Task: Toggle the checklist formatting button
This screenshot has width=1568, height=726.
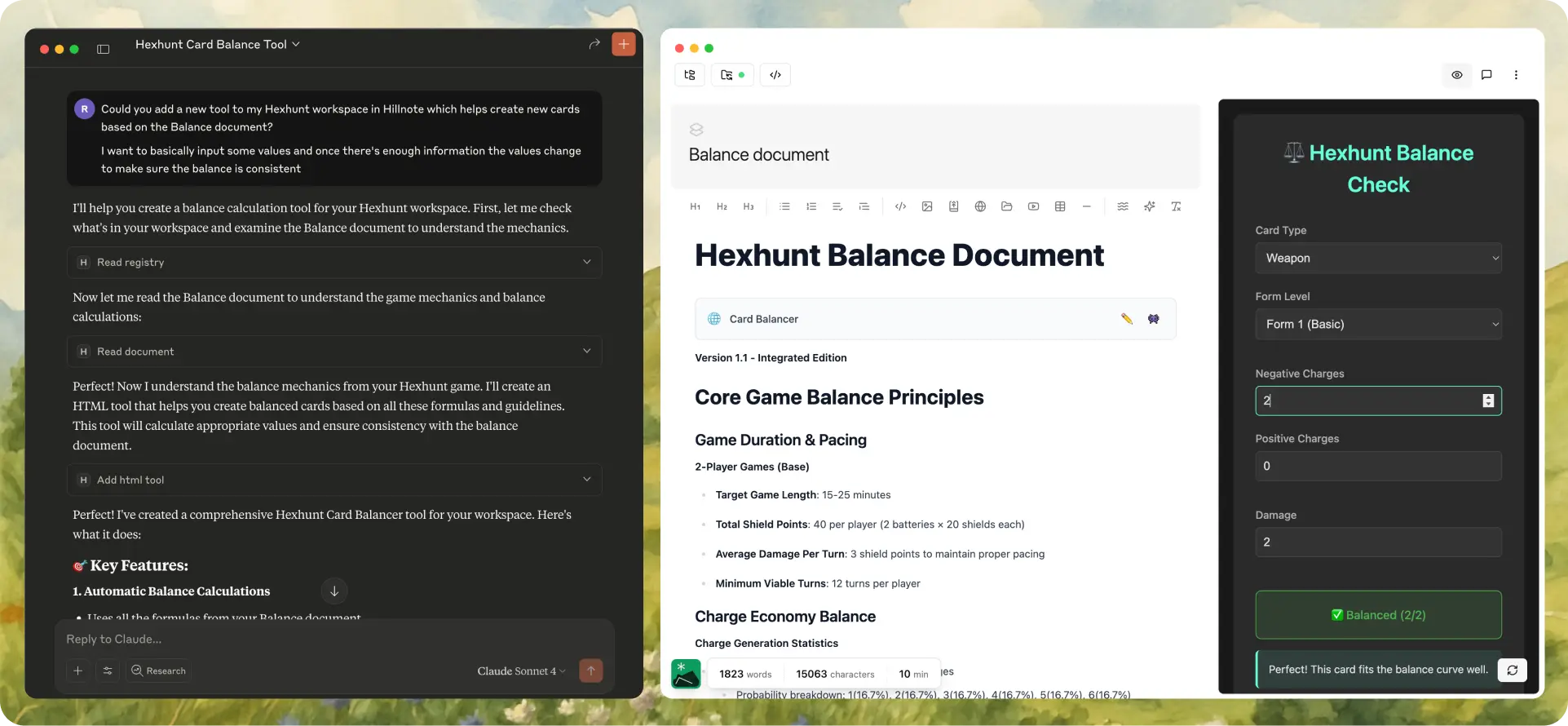Action: [837, 206]
